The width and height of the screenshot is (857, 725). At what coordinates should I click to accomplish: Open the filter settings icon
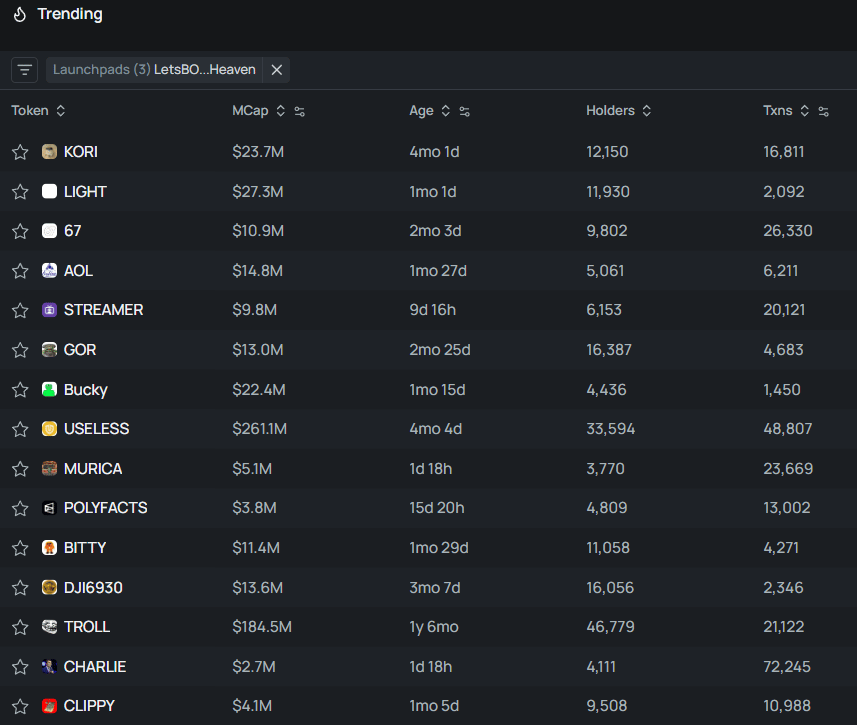click(25, 70)
